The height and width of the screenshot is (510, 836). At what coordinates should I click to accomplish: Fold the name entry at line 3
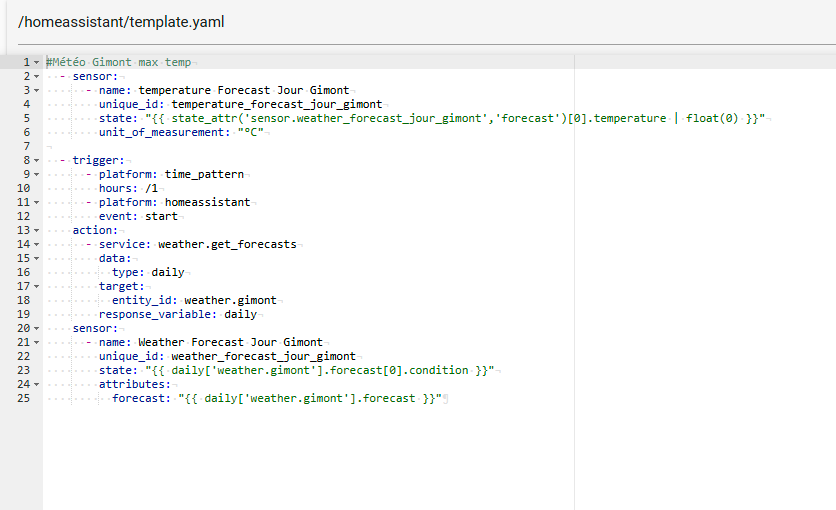click(x=36, y=91)
